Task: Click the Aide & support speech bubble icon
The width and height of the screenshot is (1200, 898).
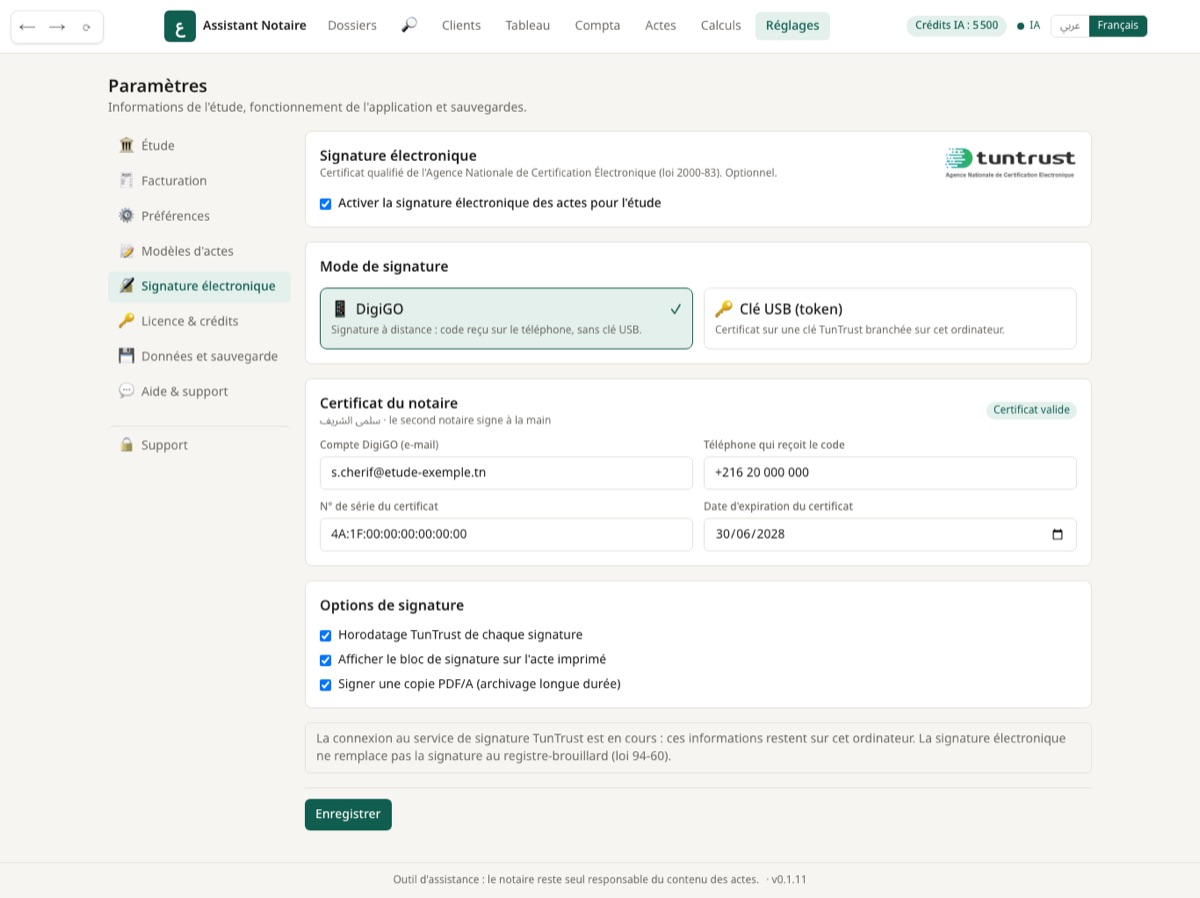Action: tap(126, 391)
